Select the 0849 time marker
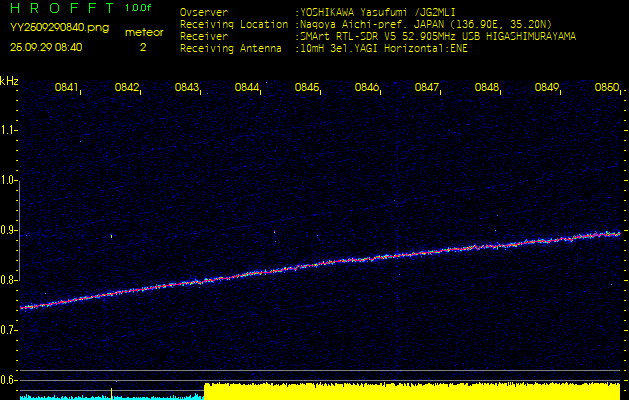 pos(547,88)
